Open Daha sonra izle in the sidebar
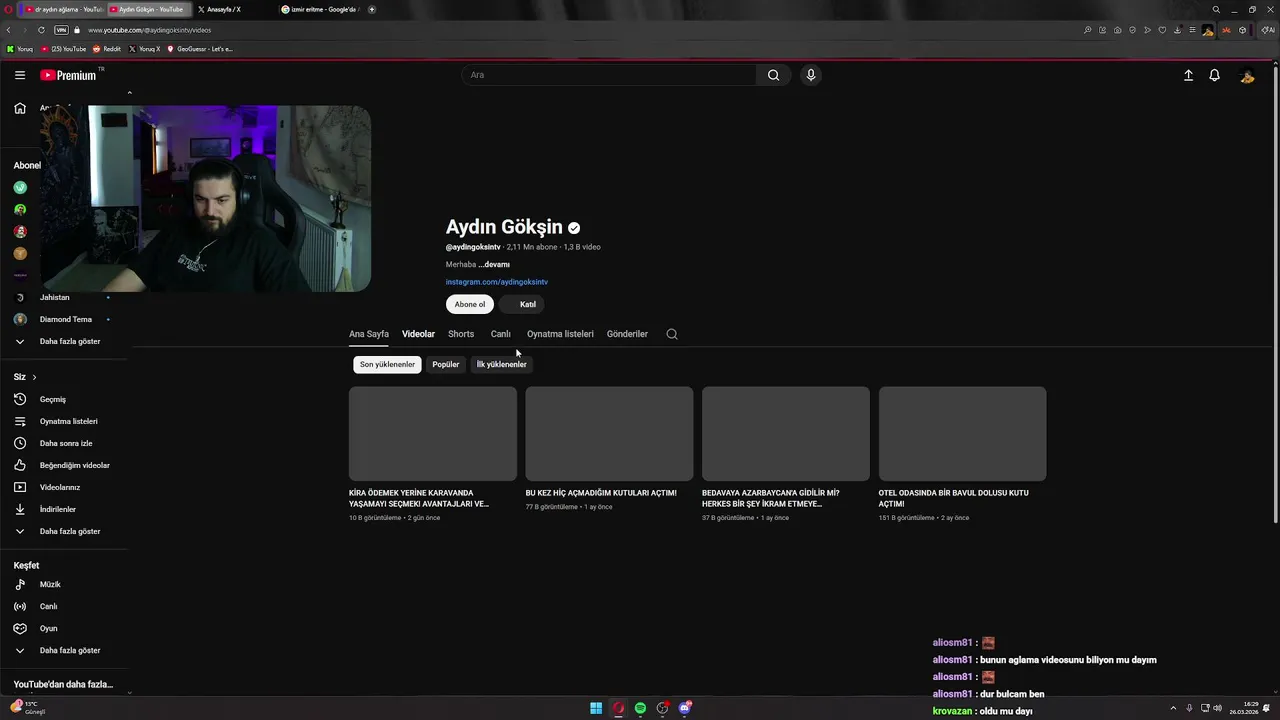Viewport: 1280px width, 720px height. click(x=66, y=443)
